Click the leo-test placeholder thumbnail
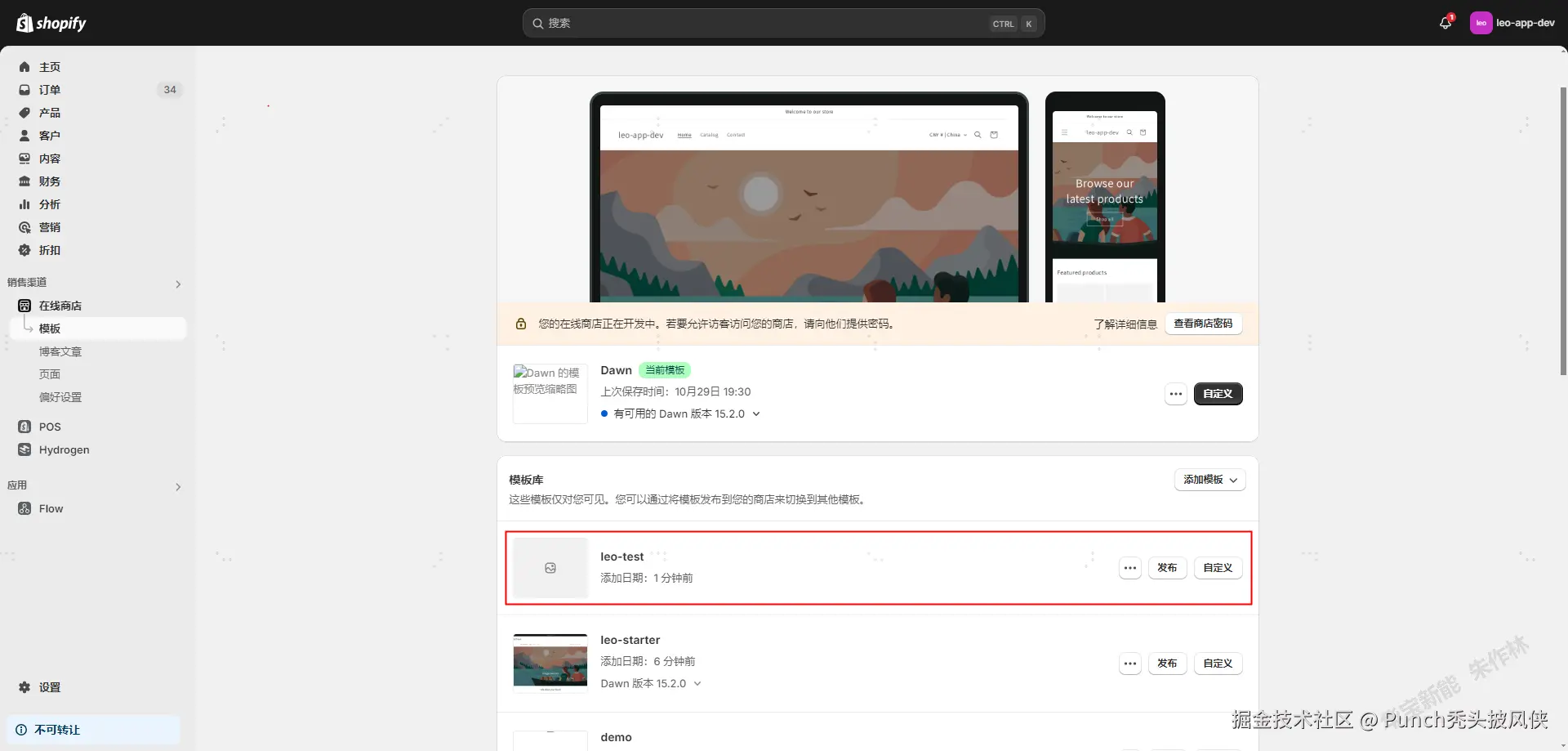 pos(550,568)
